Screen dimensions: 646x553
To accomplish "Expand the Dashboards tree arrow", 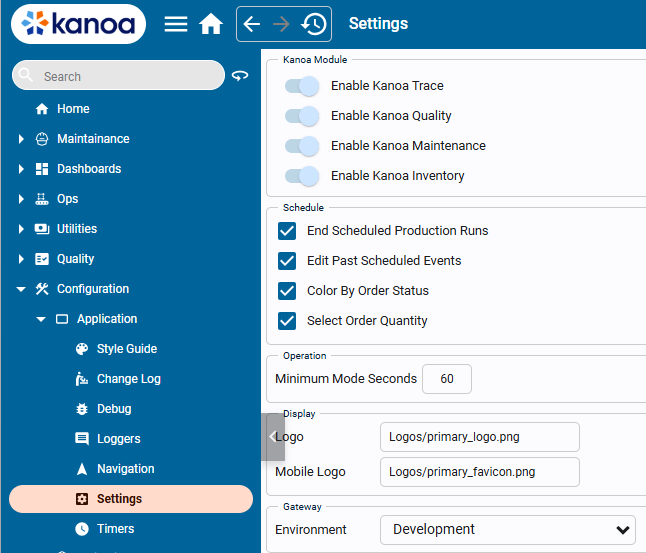I will coord(21,169).
